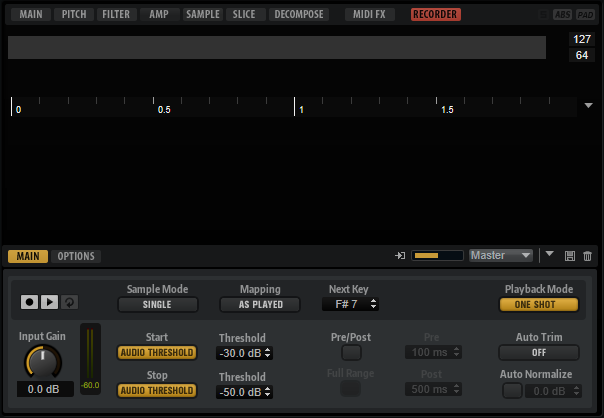Open the Sample Mode SINGLE selector
The height and width of the screenshot is (418, 604).
point(158,304)
